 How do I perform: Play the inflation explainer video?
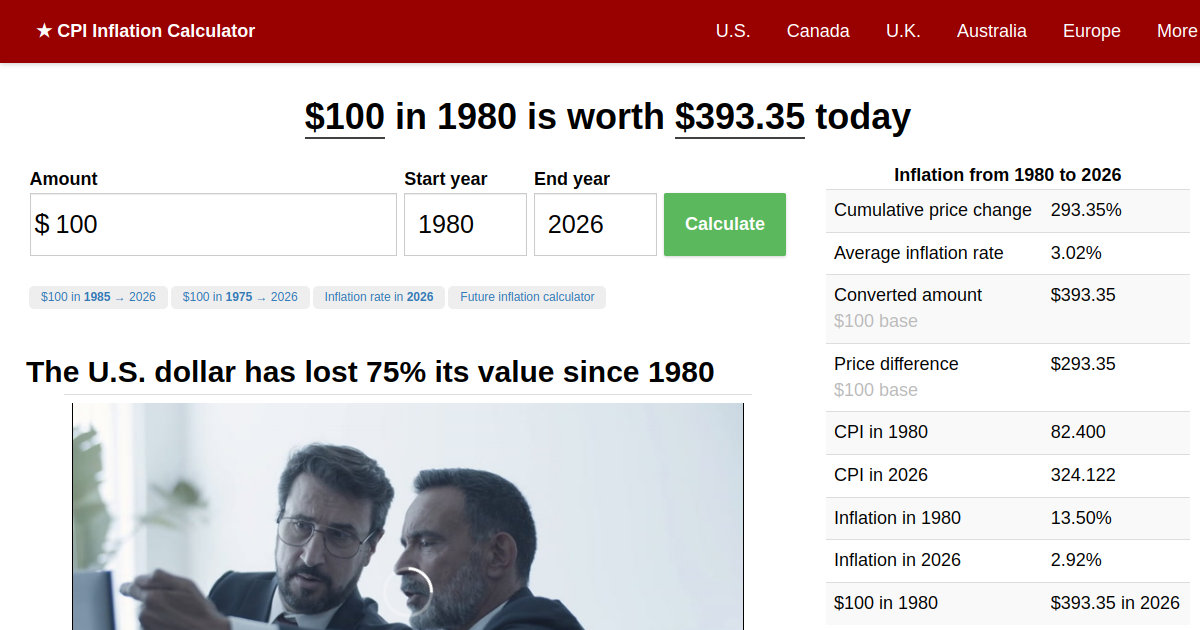coord(407,590)
